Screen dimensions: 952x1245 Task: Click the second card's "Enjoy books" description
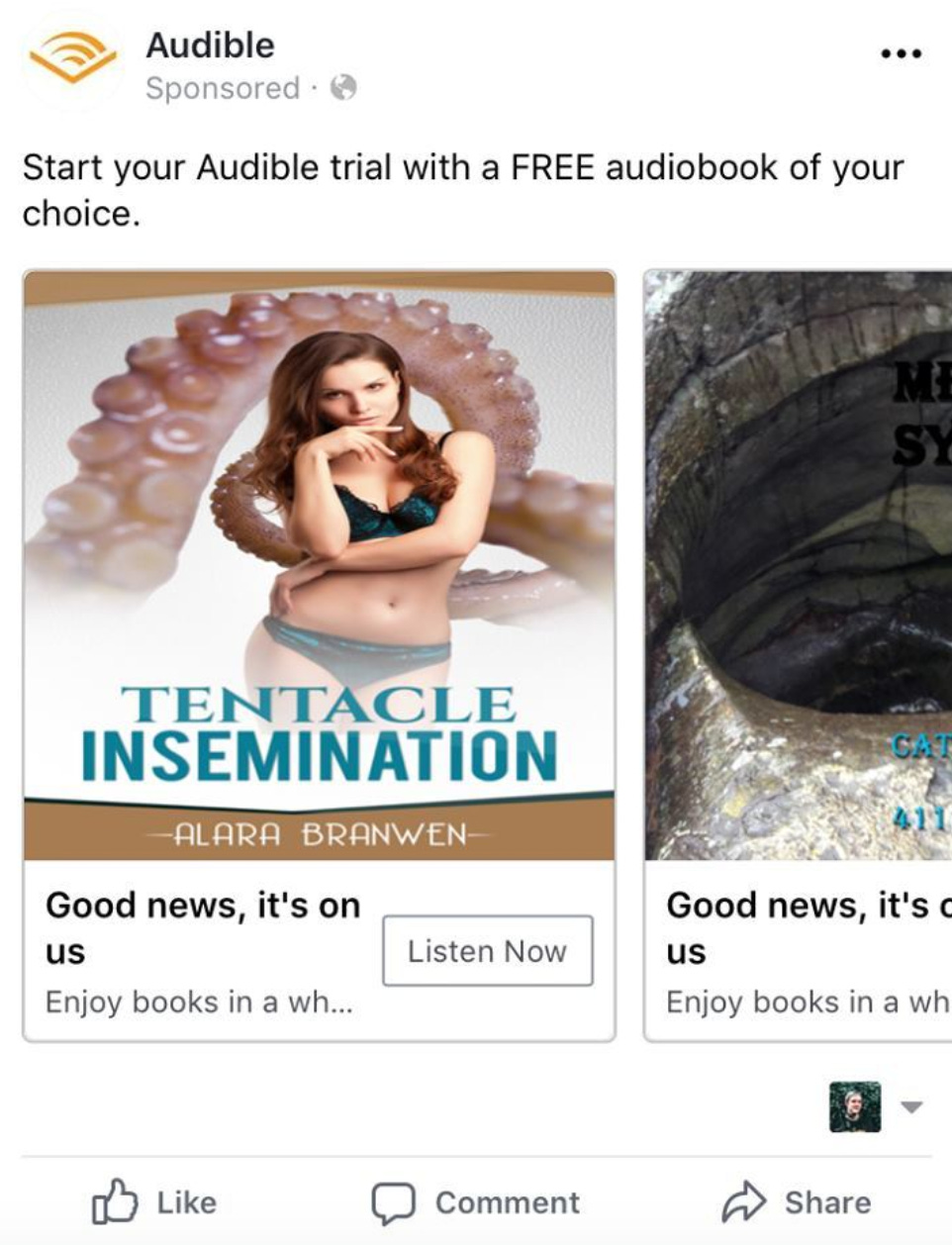tap(809, 1002)
